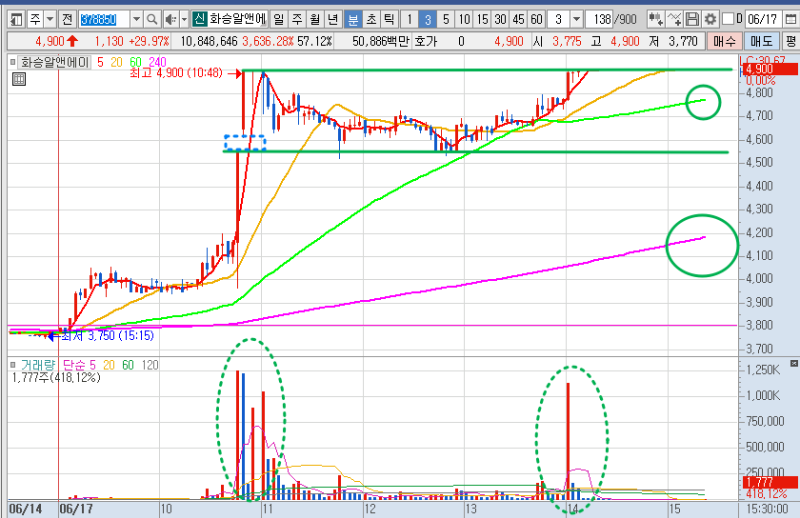This screenshot has width=800, height=518.
Task: Select the 15-minute interval tab
Action: coord(482,19)
